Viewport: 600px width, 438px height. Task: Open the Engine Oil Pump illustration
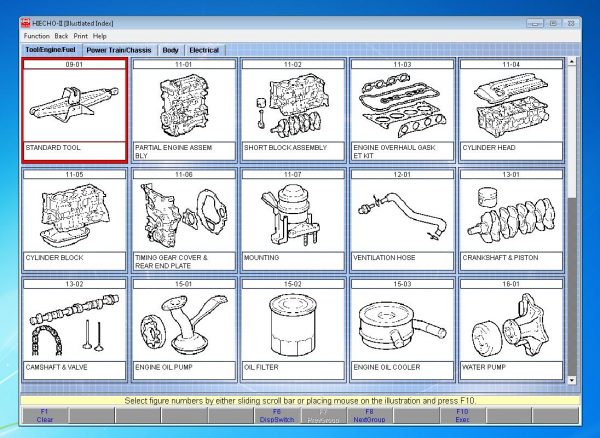[x=184, y=325]
